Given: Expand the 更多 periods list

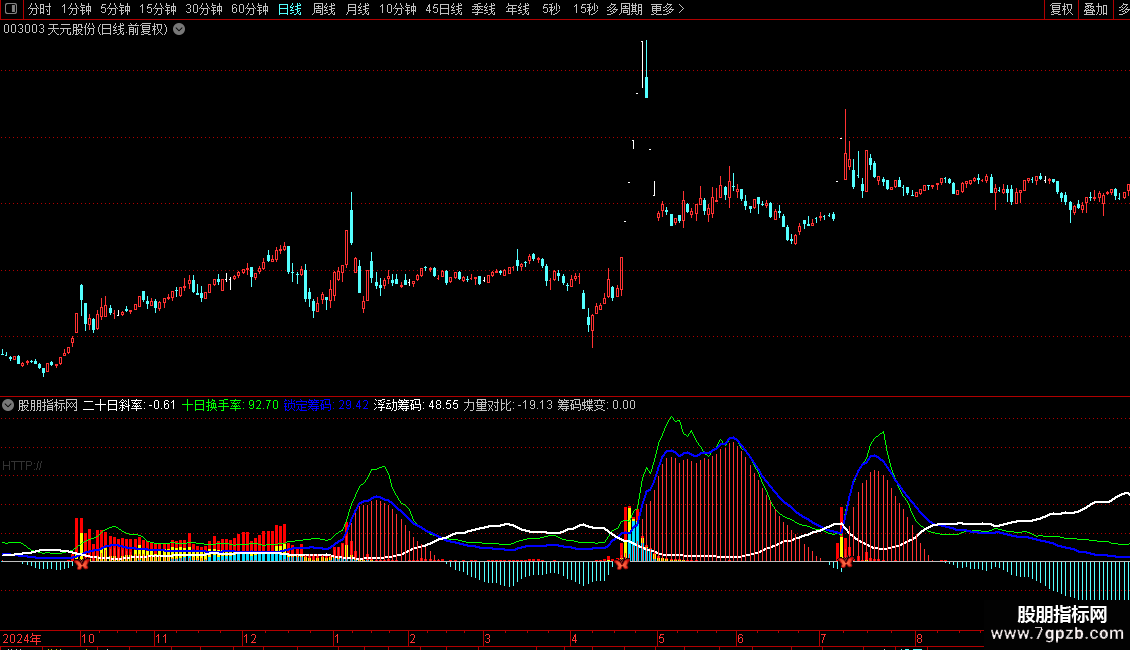Looking at the screenshot, I should coord(667,9).
